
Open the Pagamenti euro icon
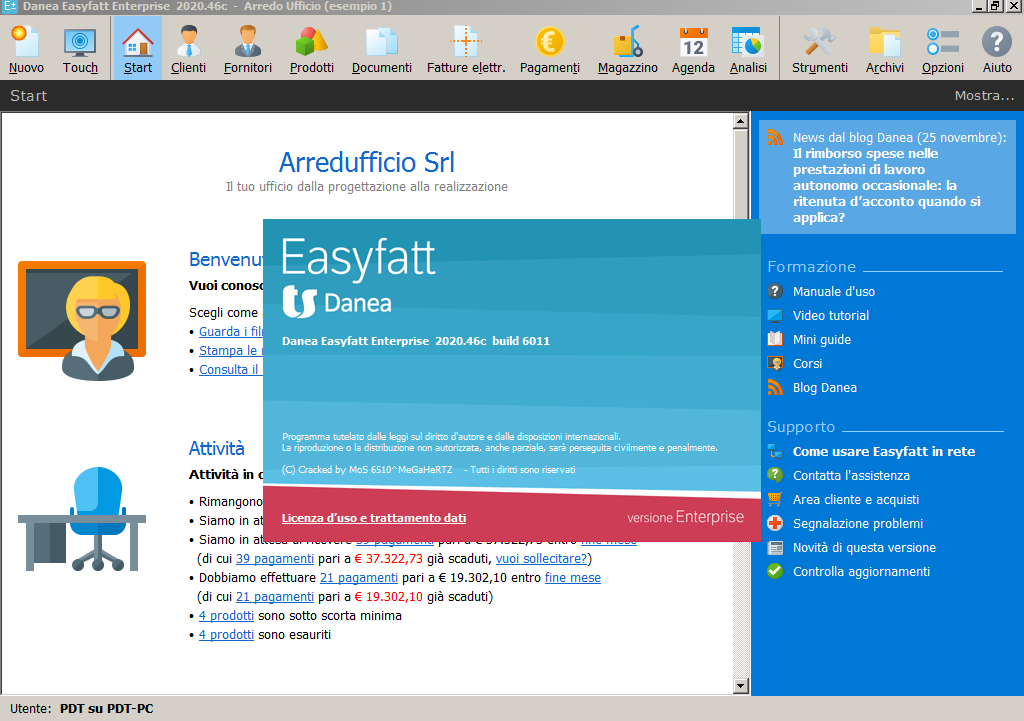[x=549, y=49]
